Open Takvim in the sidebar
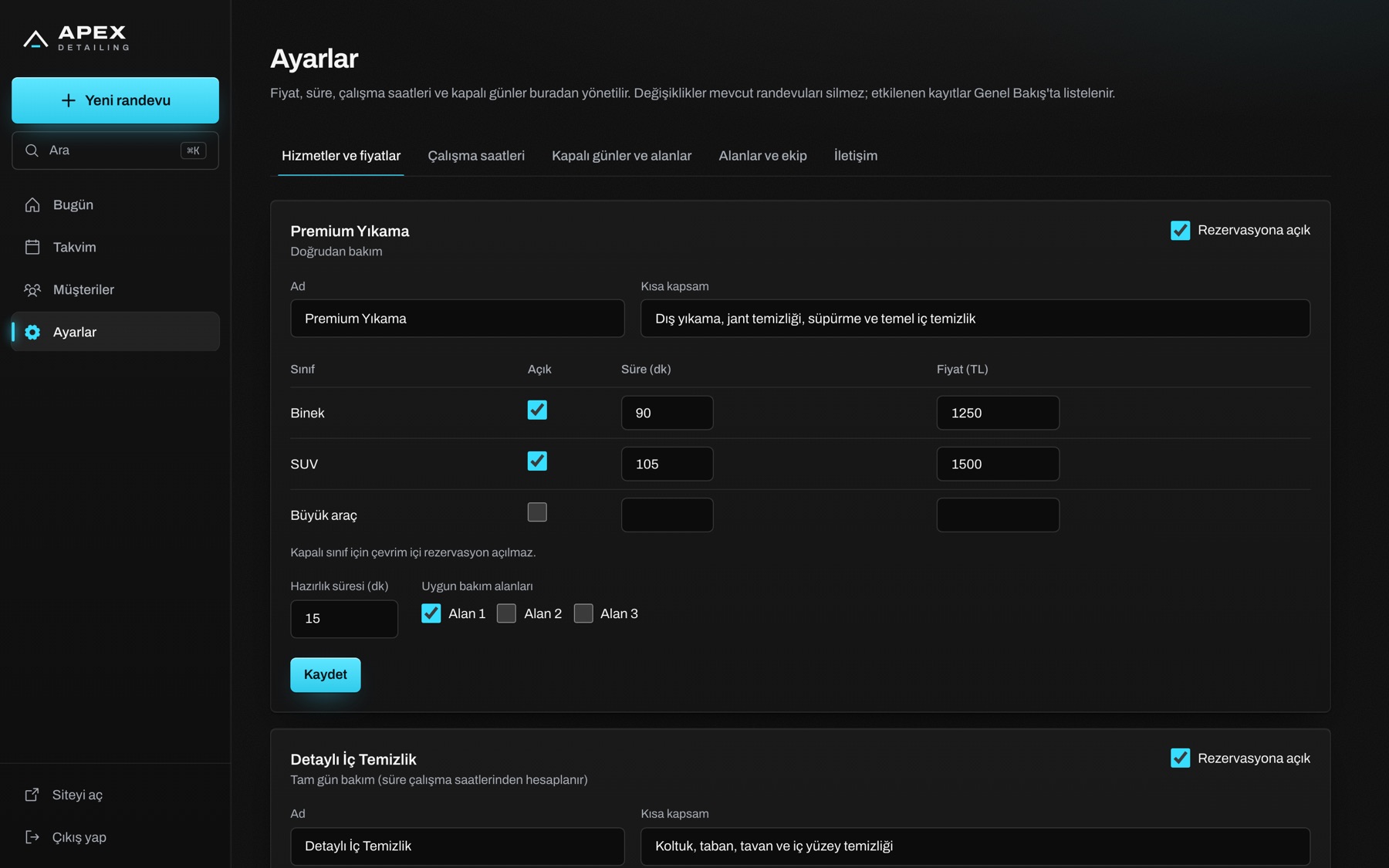Viewport: 1389px width, 868px height. 115,247
